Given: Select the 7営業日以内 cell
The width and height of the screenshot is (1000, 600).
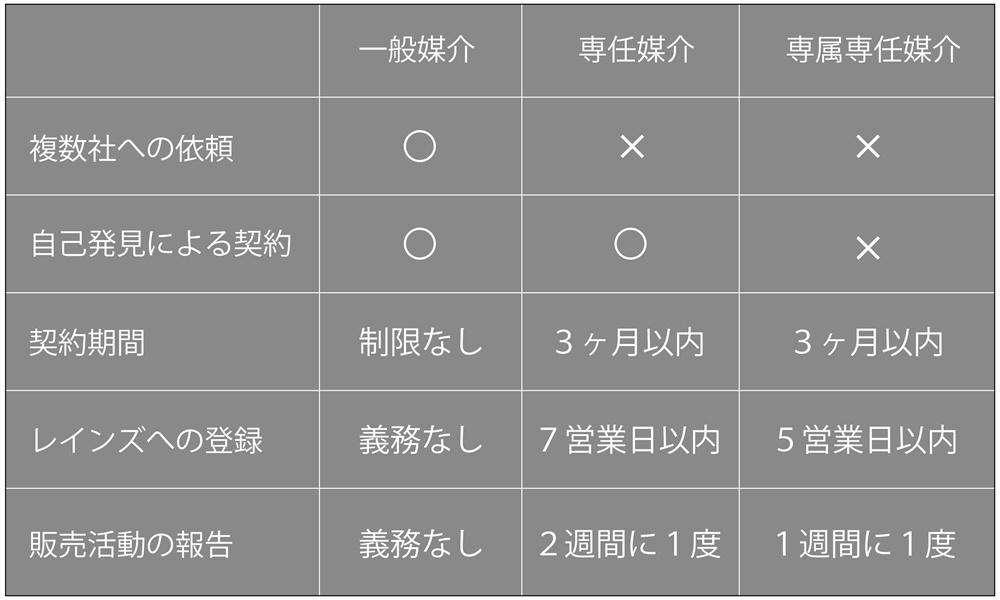Looking at the screenshot, I should tap(630, 441).
